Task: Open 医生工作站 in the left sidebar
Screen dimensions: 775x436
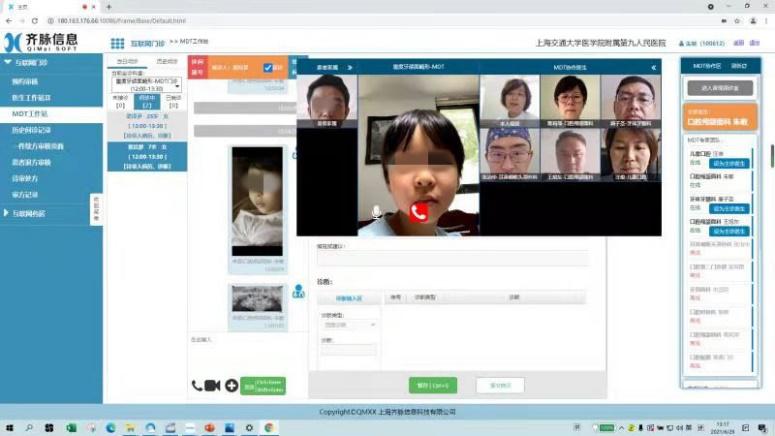Action: pyautogui.click(x=30, y=98)
